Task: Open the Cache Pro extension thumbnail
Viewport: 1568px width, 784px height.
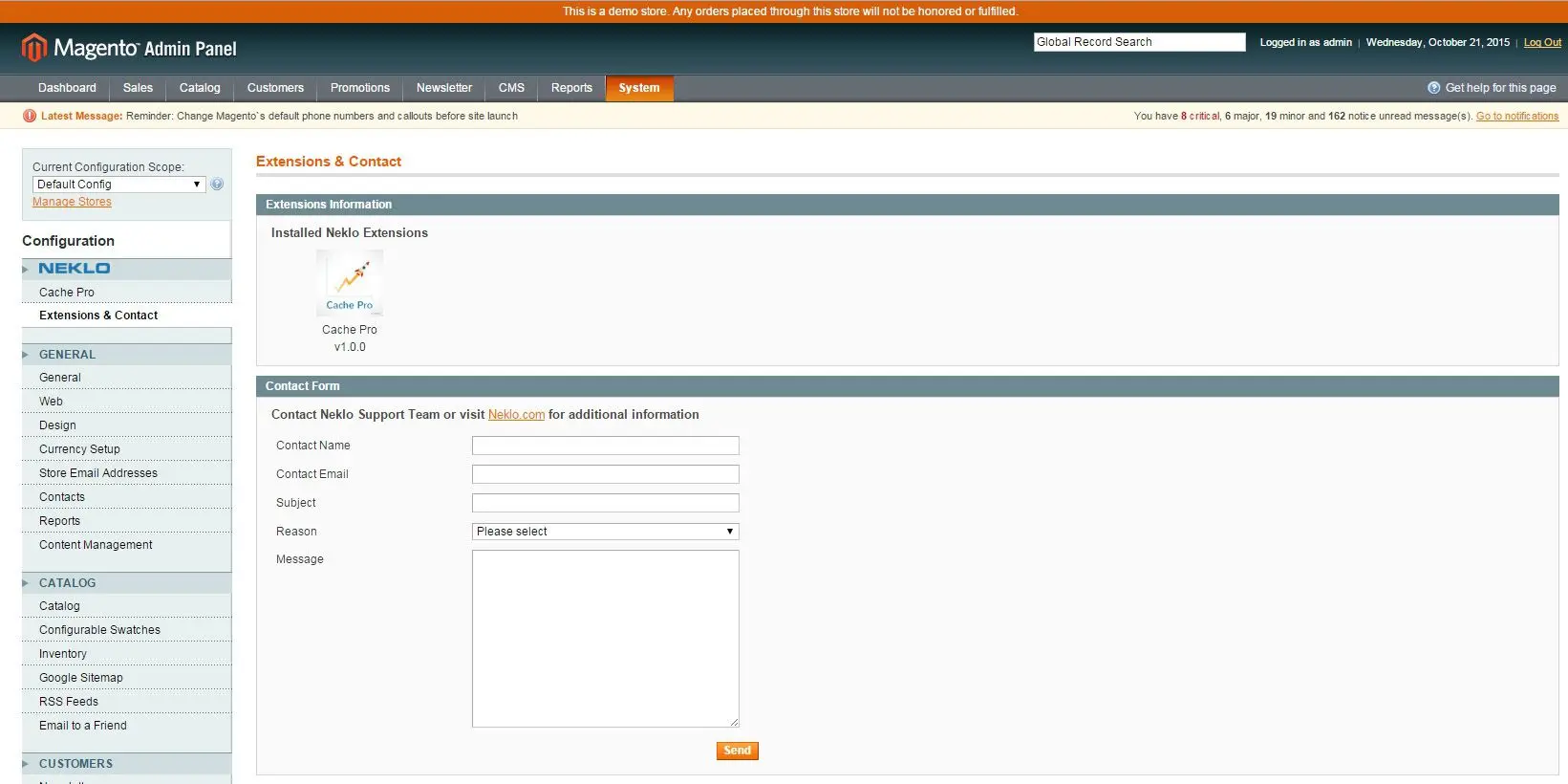Action: pyautogui.click(x=350, y=283)
